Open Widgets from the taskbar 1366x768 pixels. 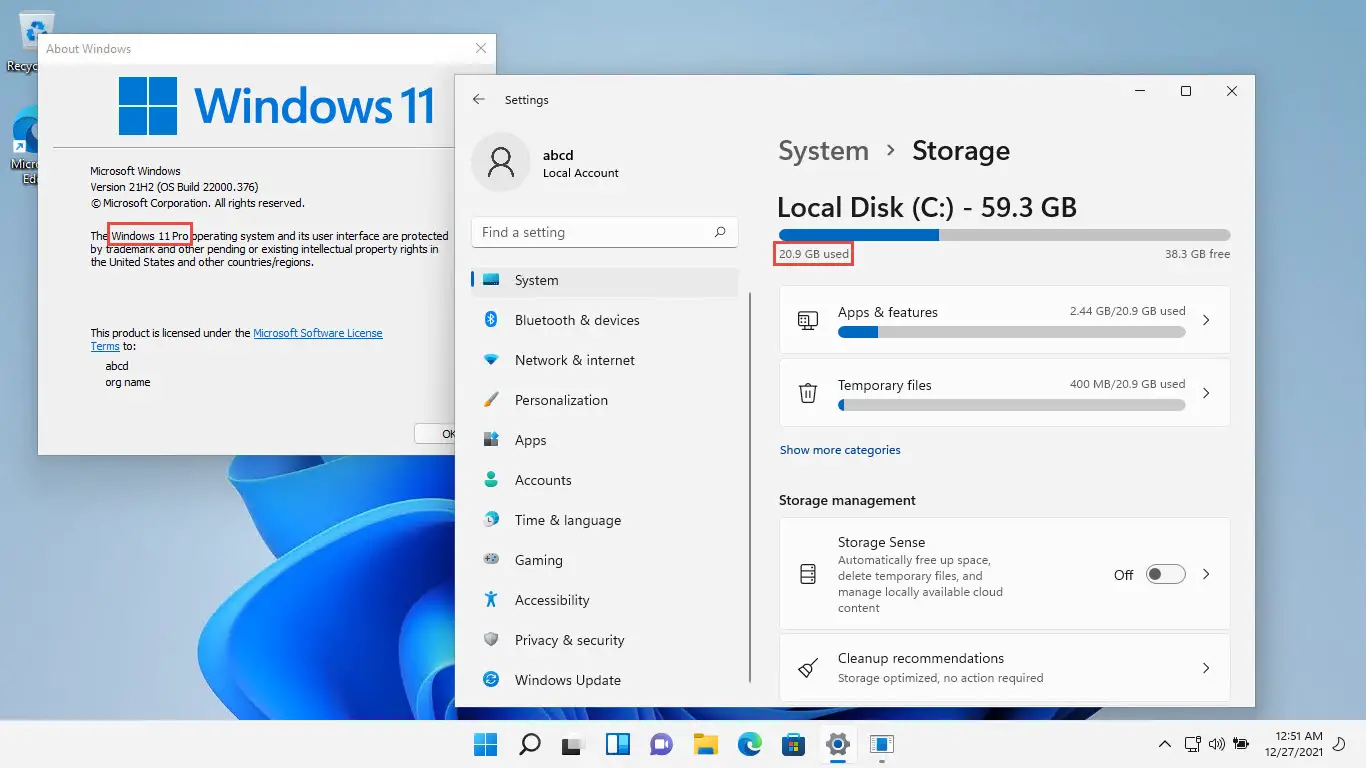(618, 744)
